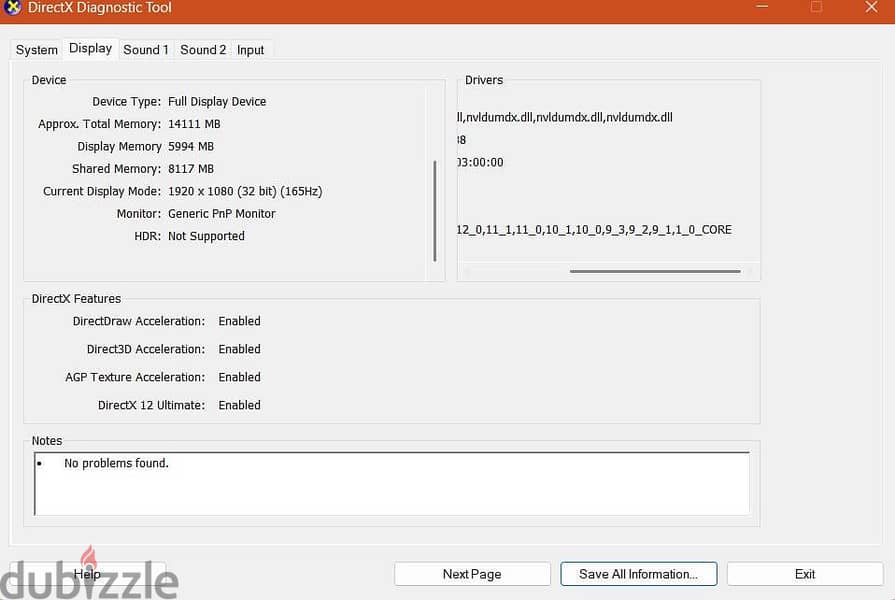
Task: Click the 'Current Display Mode:' label
Action: (102, 191)
